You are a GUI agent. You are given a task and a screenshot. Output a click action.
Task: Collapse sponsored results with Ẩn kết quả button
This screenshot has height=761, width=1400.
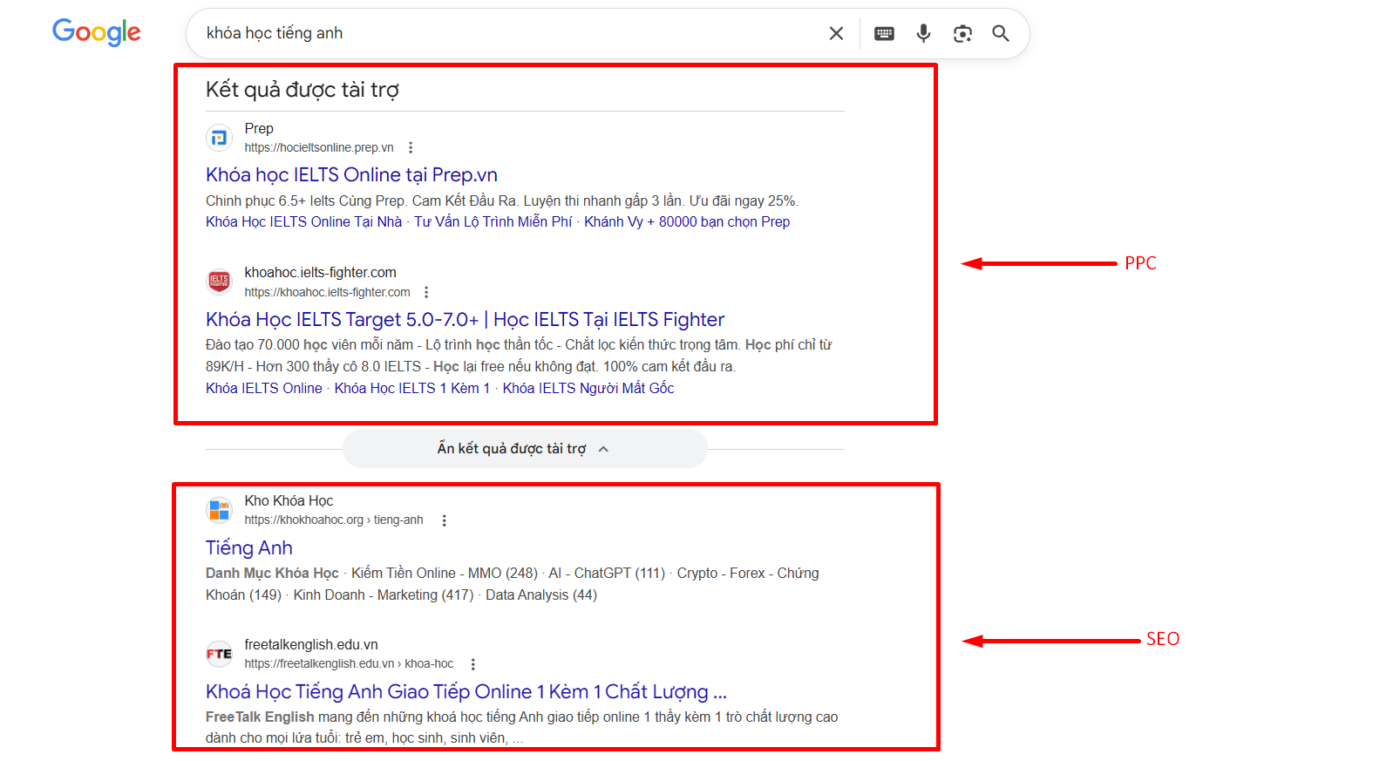(524, 449)
